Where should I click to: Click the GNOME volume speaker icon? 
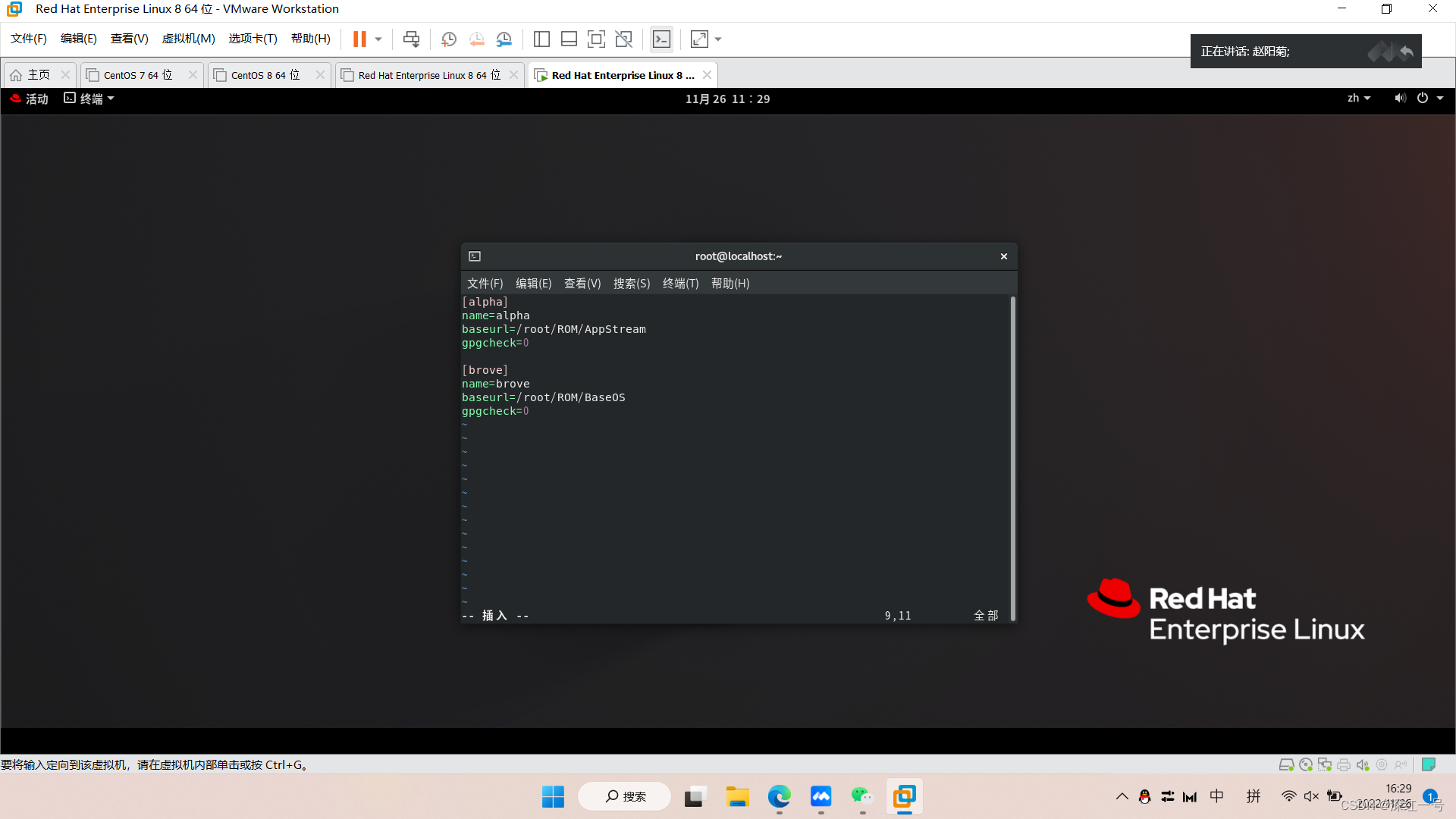(1400, 99)
